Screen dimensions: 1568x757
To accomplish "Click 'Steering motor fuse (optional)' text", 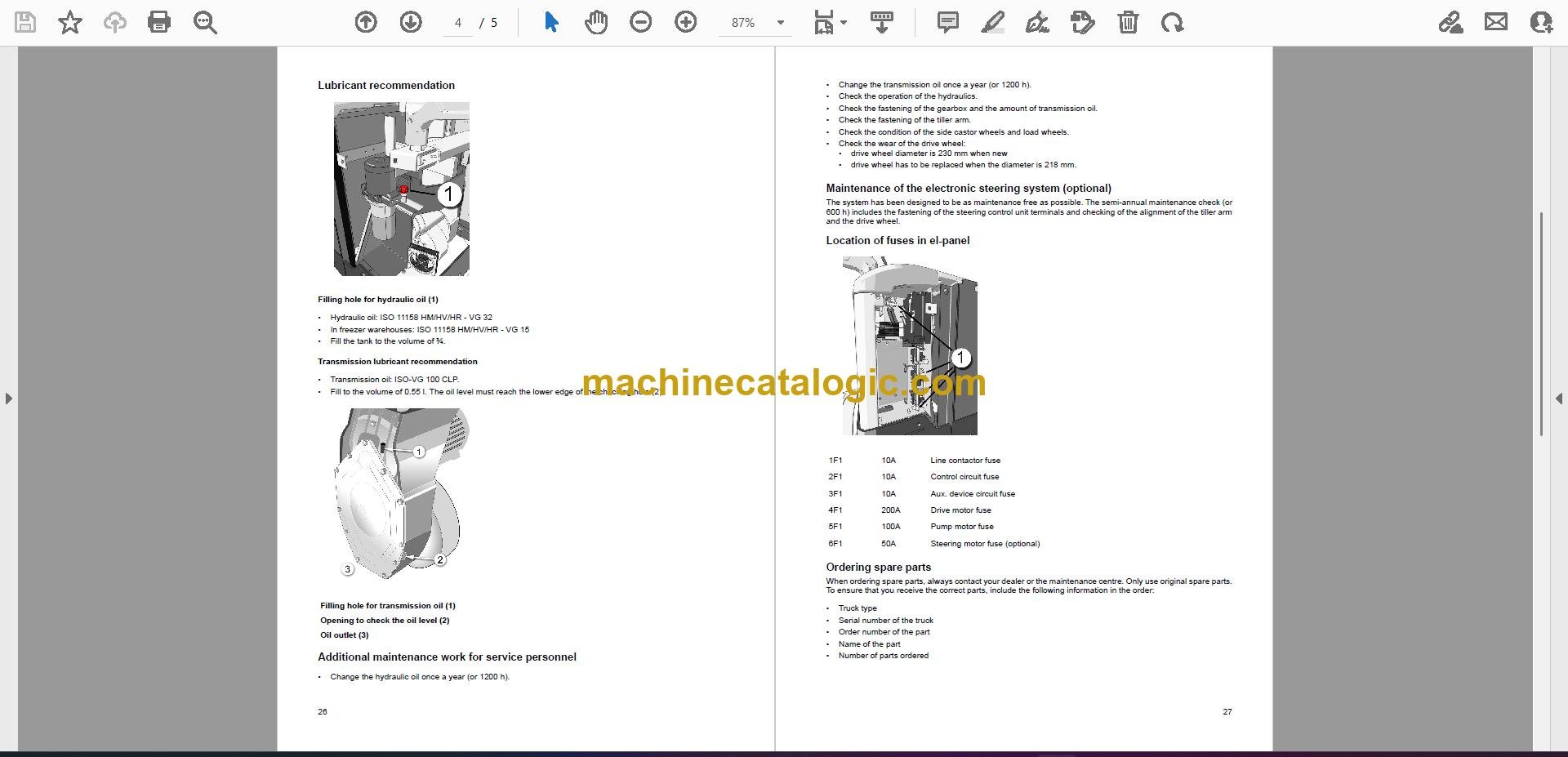I will (x=985, y=544).
